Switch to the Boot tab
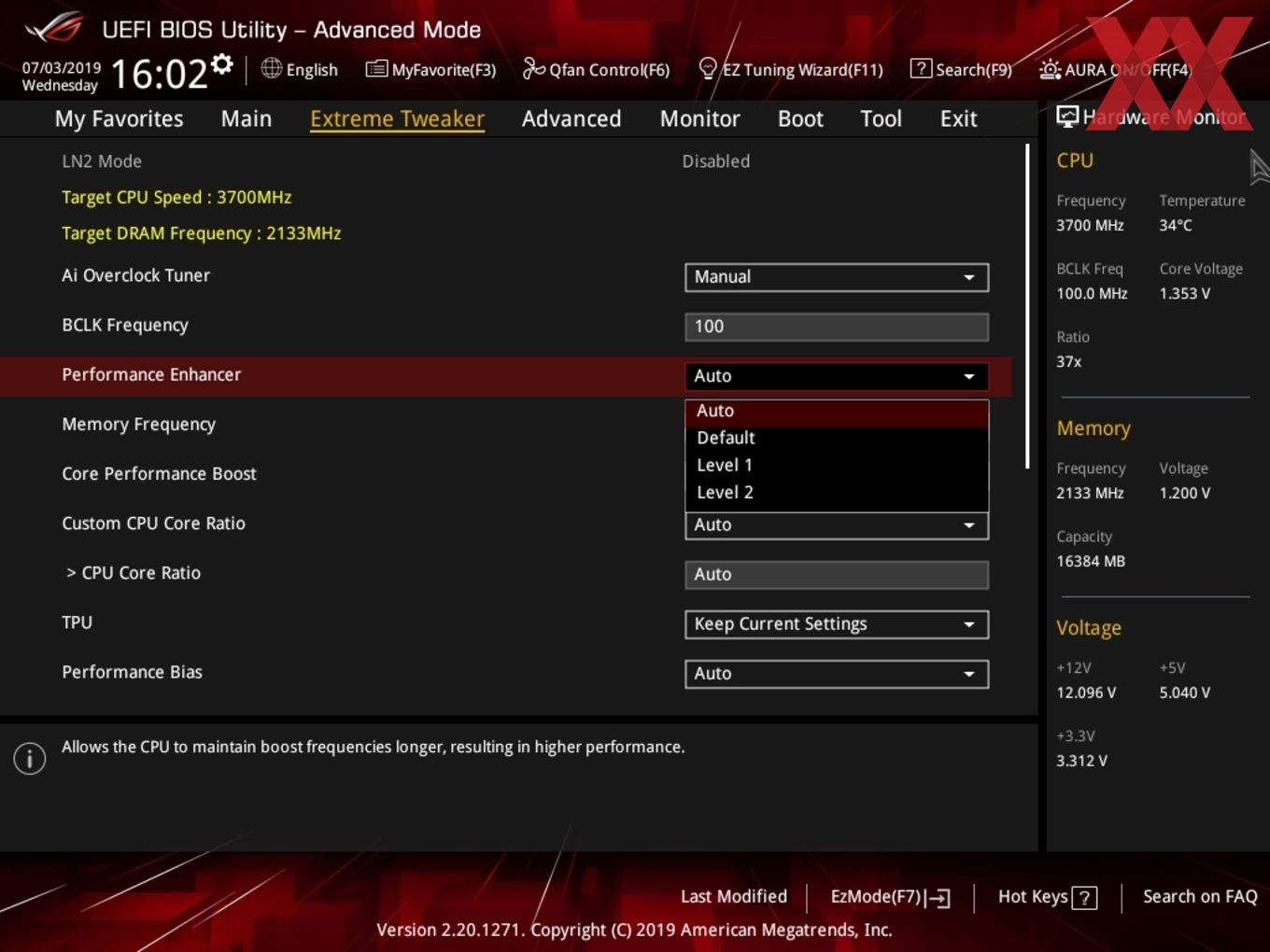 (x=800, y=119)
